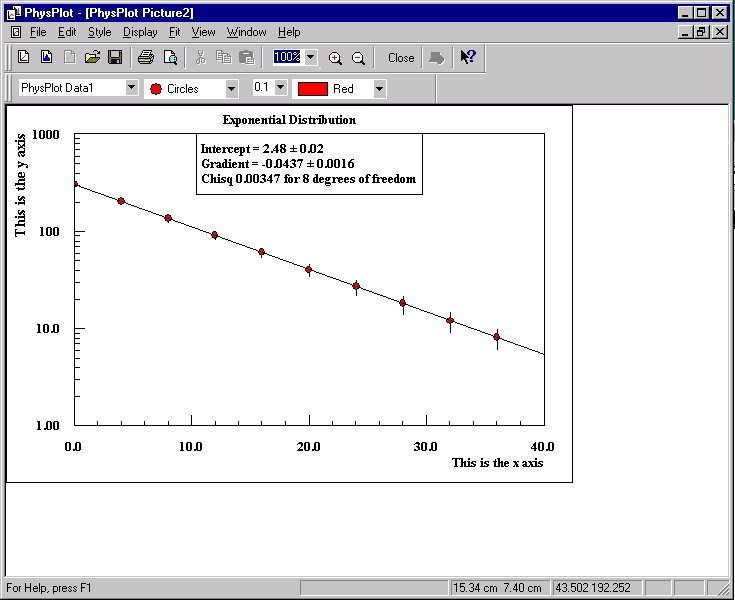The image size is (735, 600).
Task: Click the save floppy disk icon
Action: point(115,57)
